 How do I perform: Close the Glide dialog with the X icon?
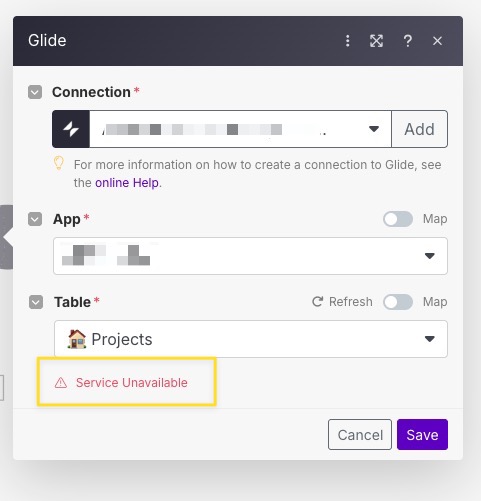tap(437, 41)
